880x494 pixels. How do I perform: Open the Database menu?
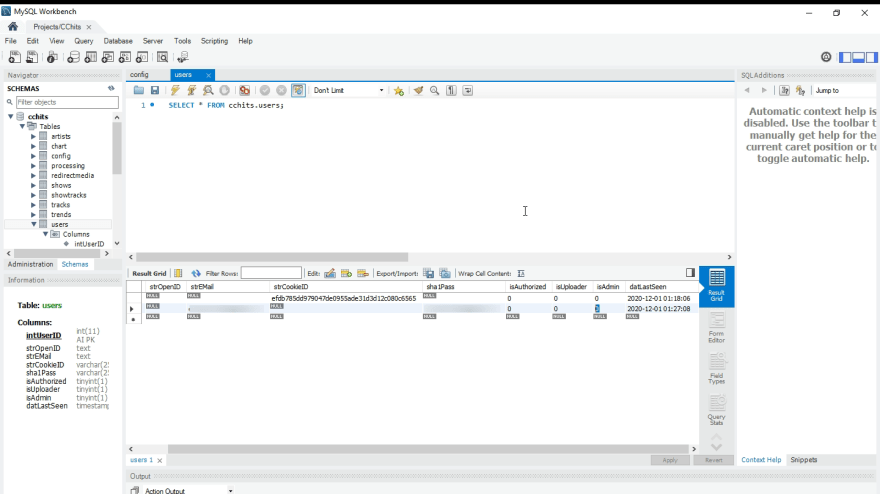[118, 41]
